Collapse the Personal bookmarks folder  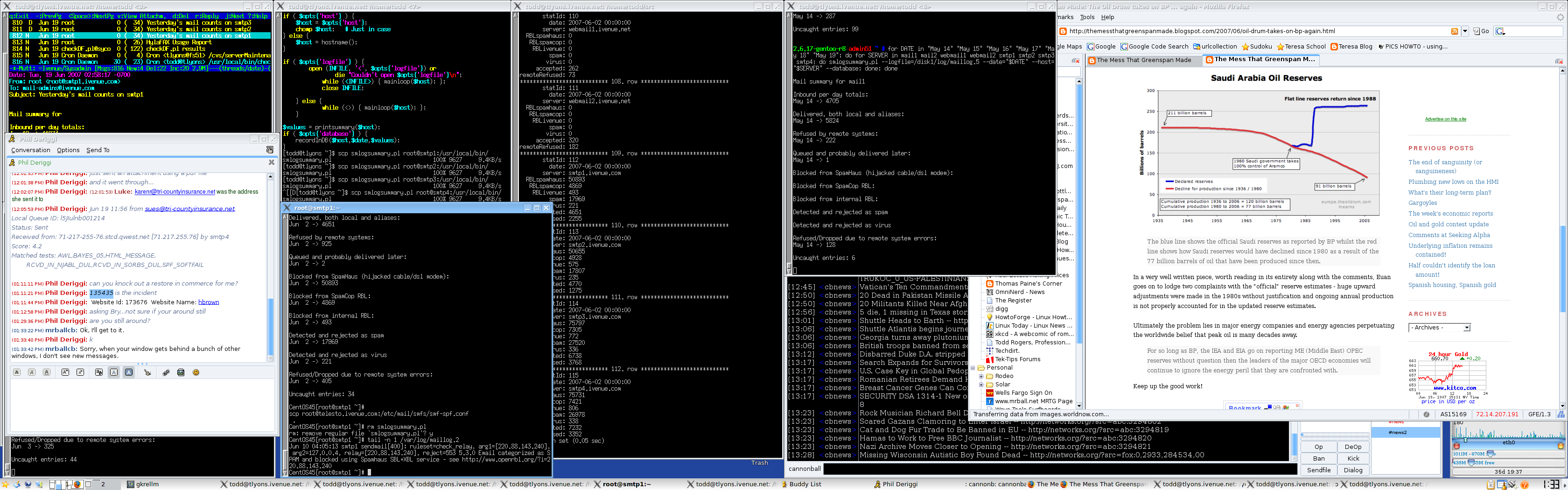coord(973,368)
